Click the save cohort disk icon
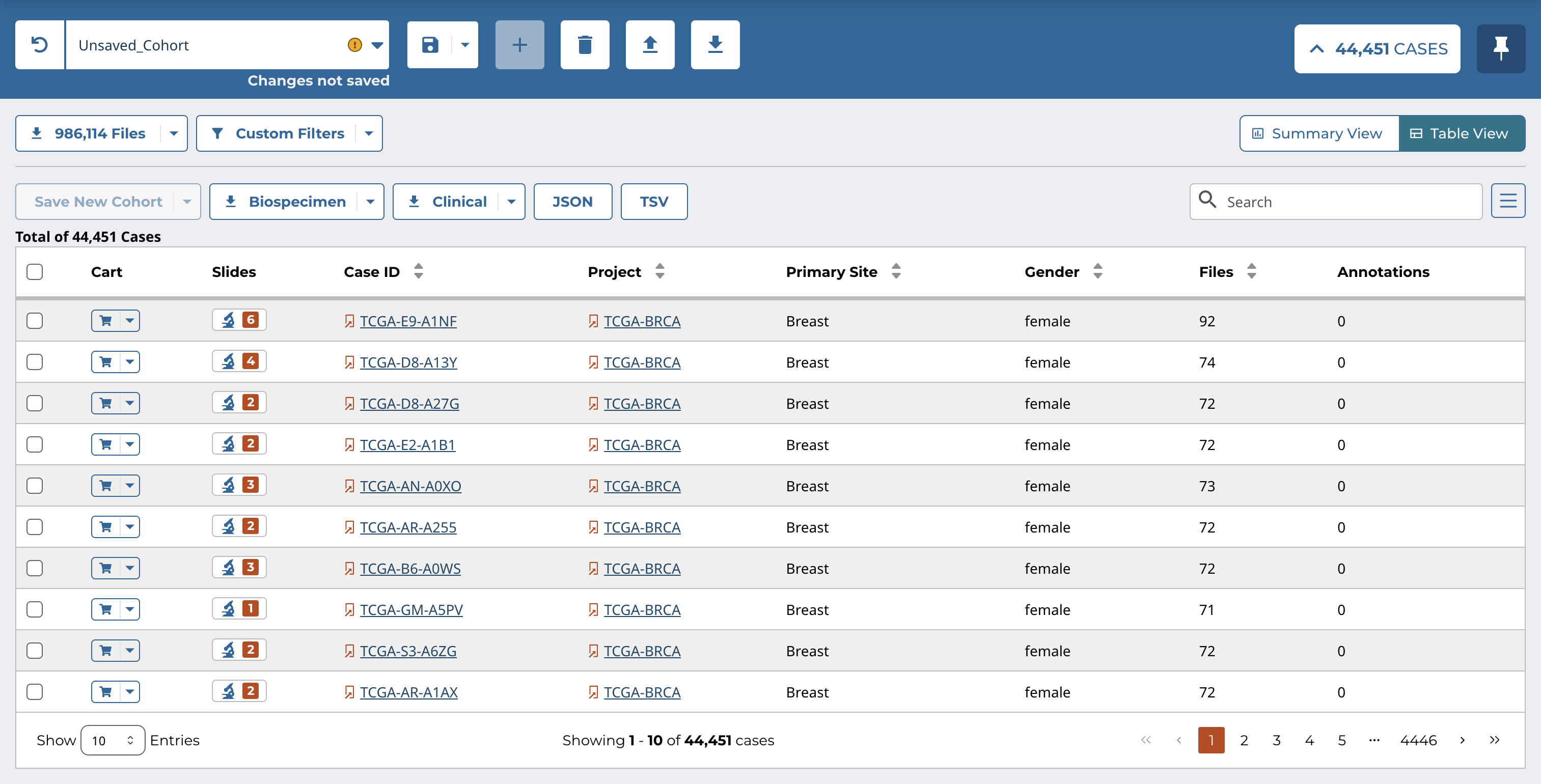The width and height of the screenshot is (1541, 784). 430,45
